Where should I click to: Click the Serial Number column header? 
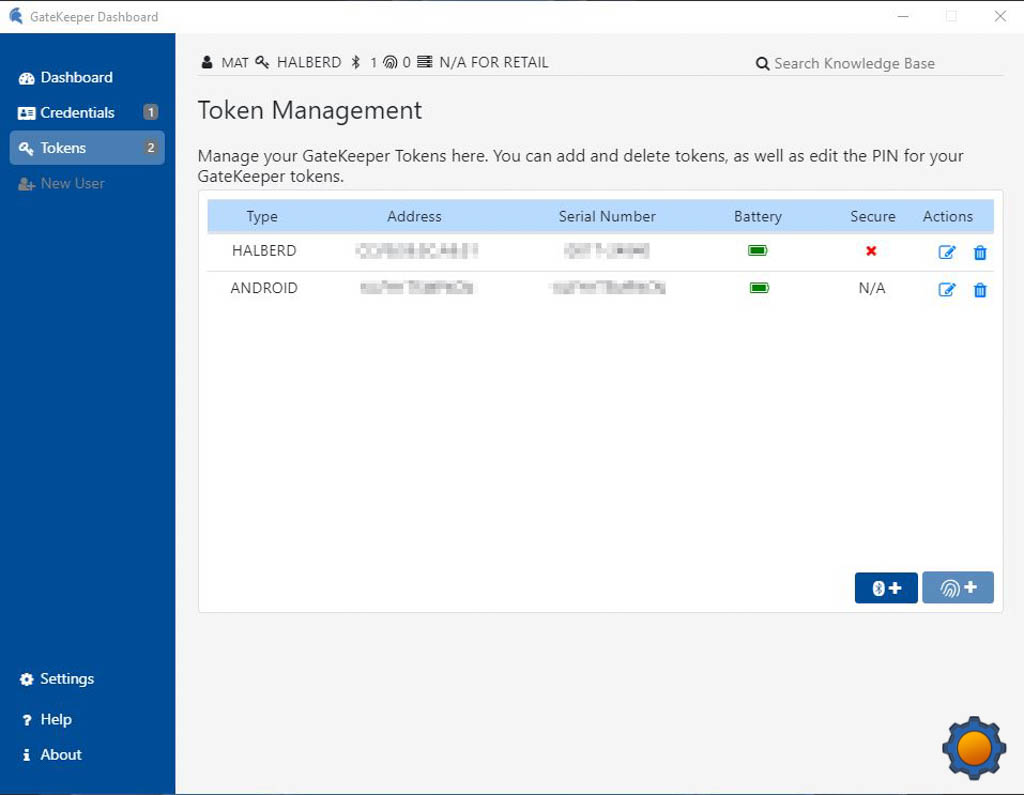607,217
